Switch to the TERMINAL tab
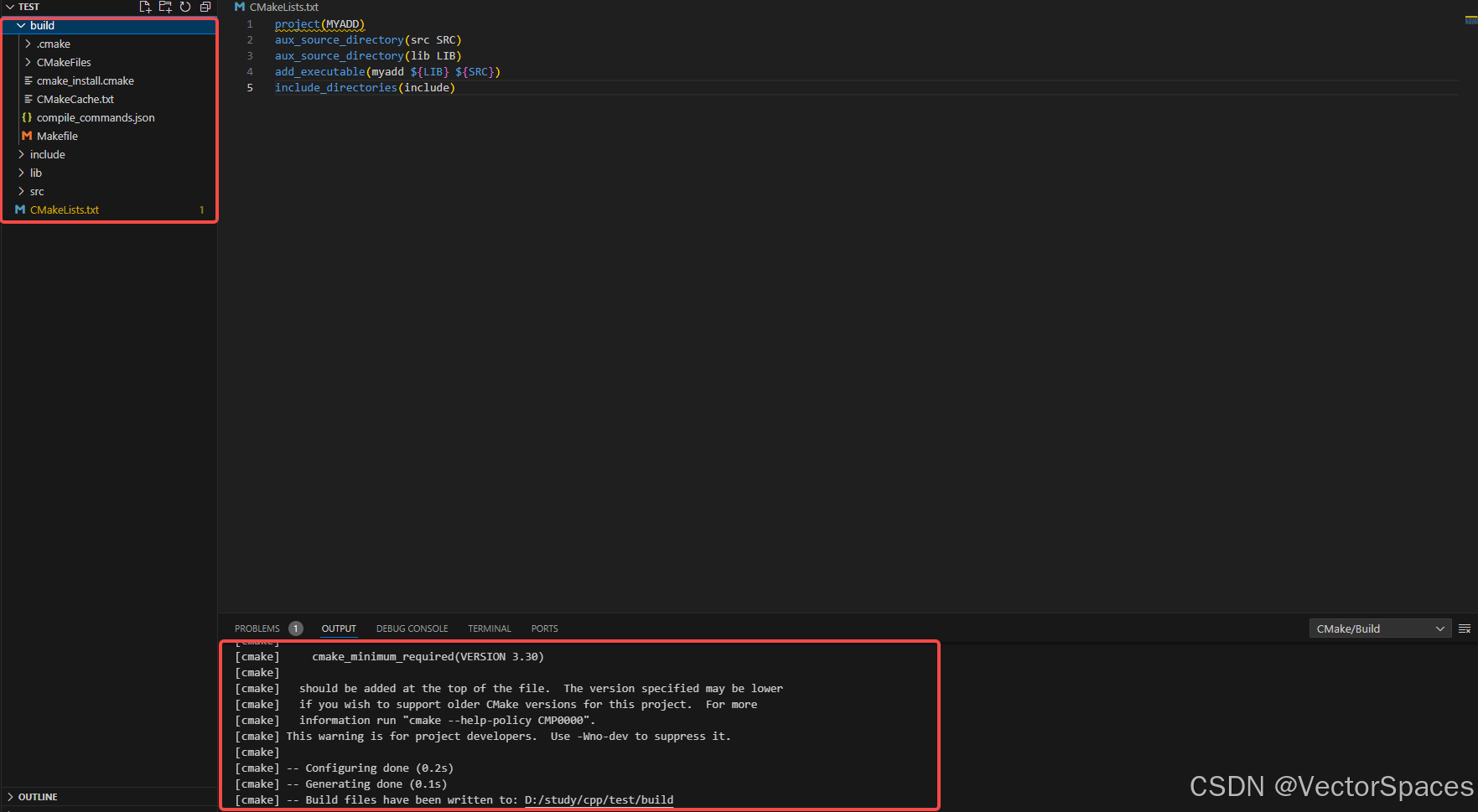 489,628
